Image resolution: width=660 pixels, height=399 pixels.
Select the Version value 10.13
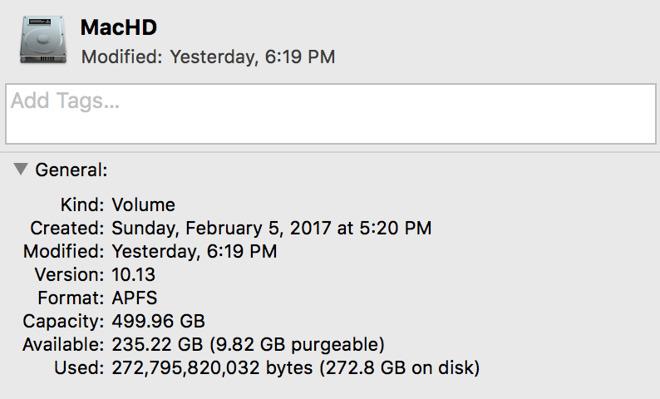pos(133,275)
